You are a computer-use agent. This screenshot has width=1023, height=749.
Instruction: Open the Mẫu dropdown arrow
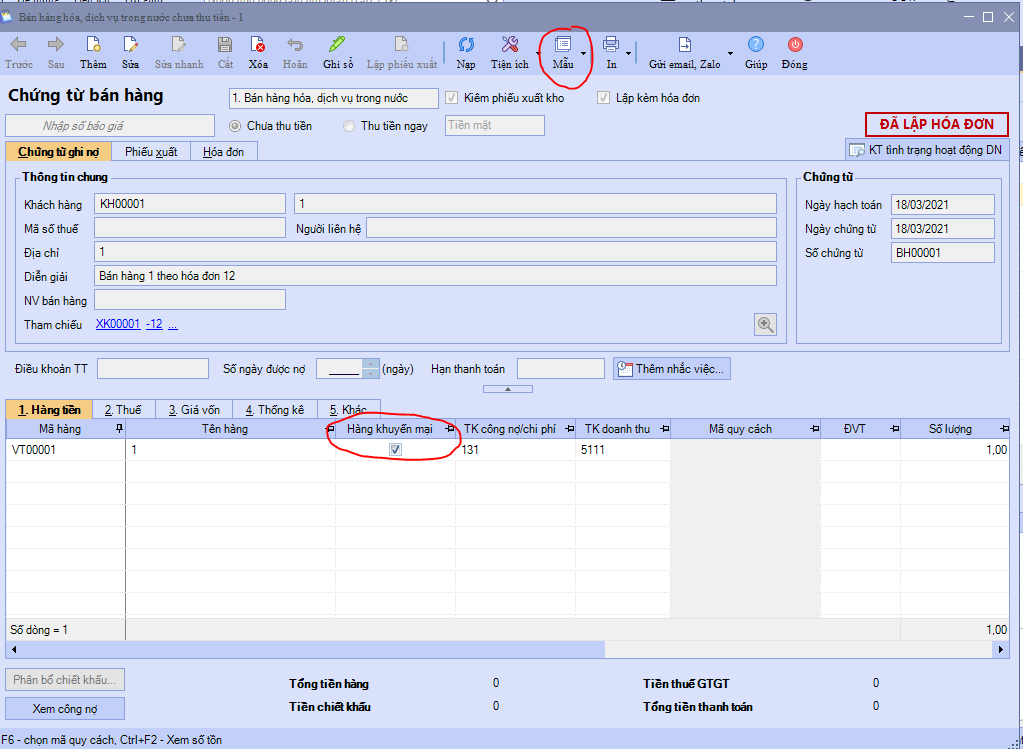click(x=583, y=54)
